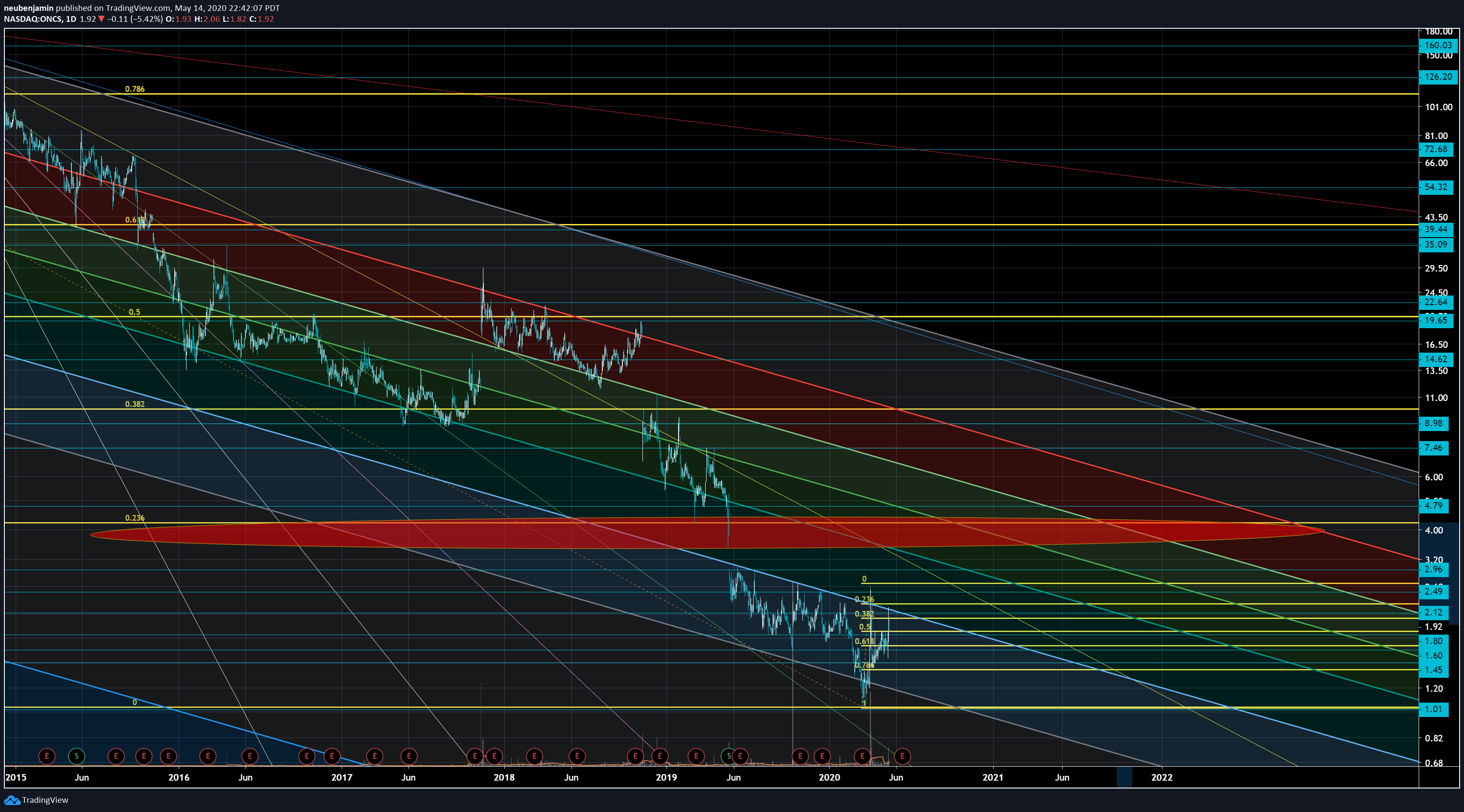Click the H:2.06 high value
This screenshot has height=812, width=1464.
pos(207,19)
